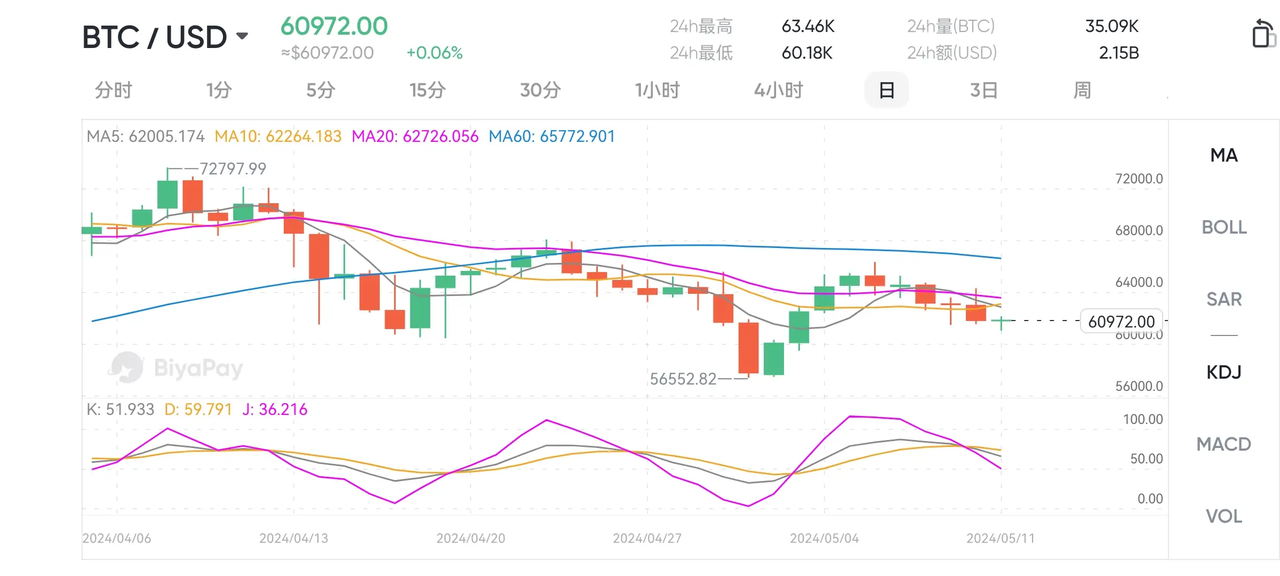Click the 50.00 KDJ axis label
1280x576 pixels.
pos(1146,459)
